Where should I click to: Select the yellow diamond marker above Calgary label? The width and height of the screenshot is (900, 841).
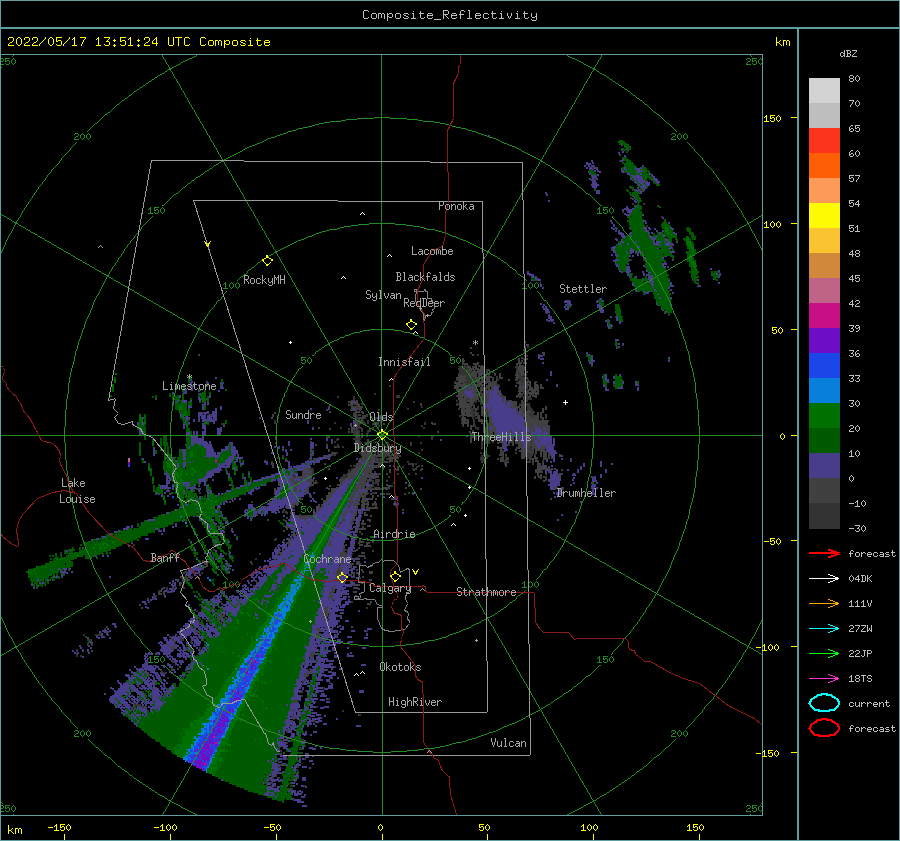(395, 576)
